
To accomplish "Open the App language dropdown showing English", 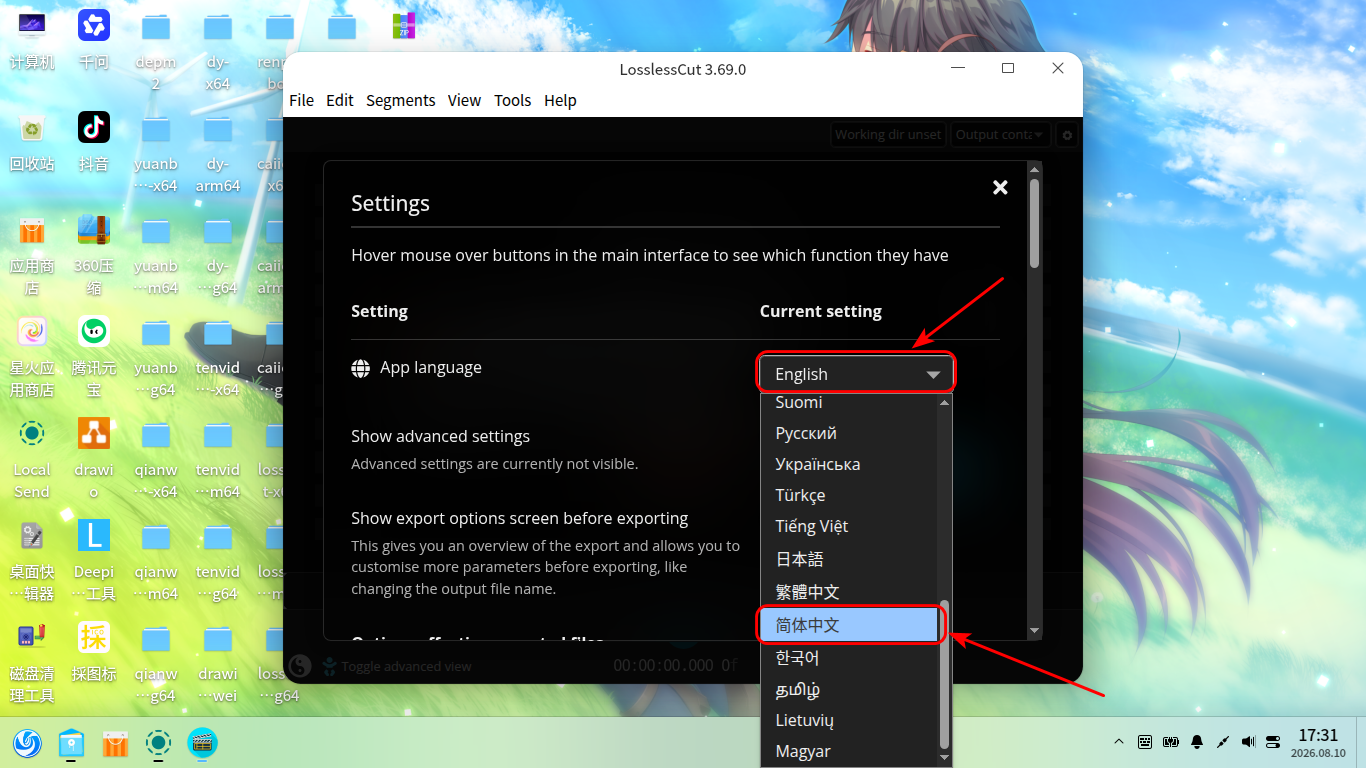I will click(x=856, y=374).
